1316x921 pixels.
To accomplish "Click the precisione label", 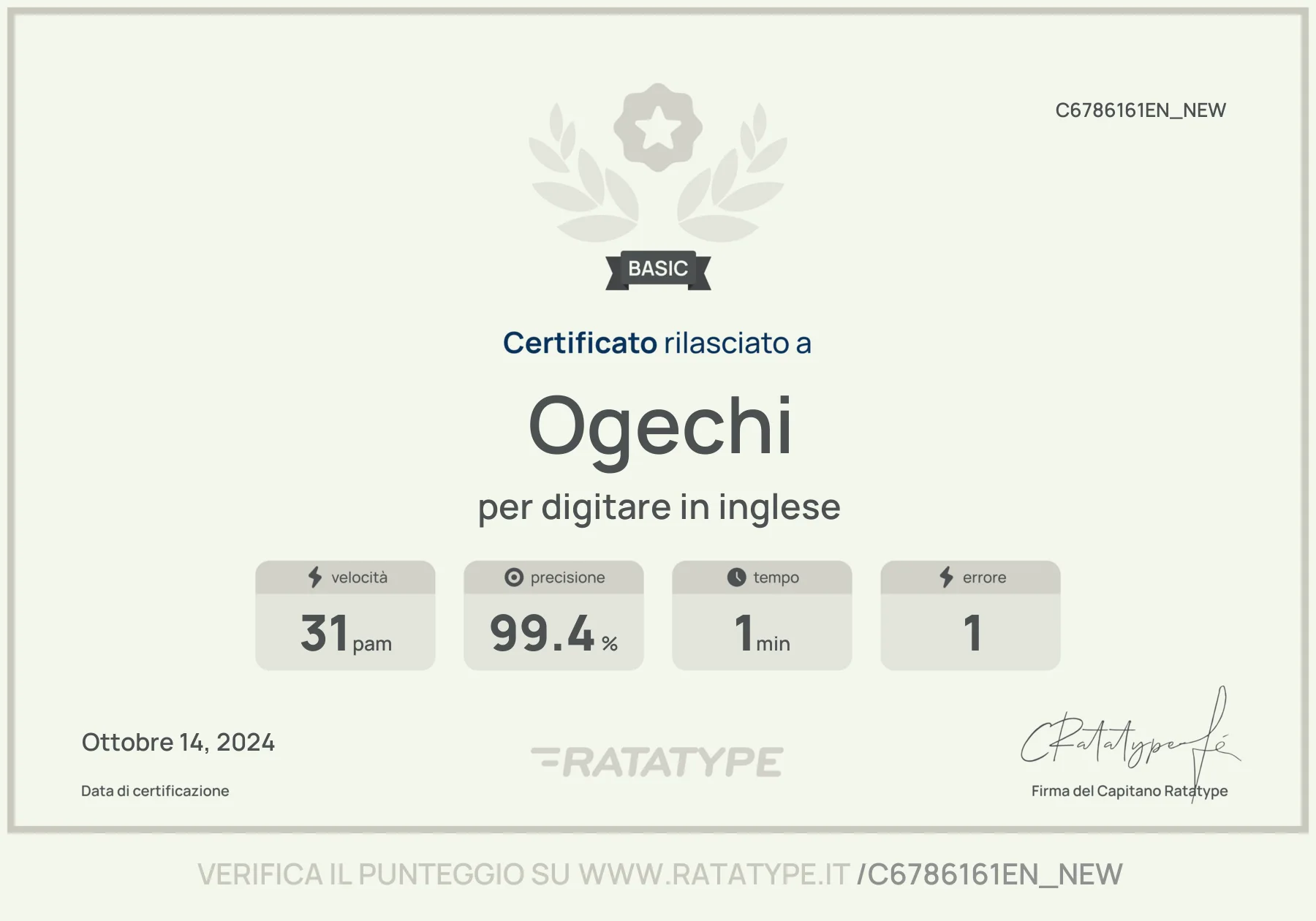I will coord(567,577).
